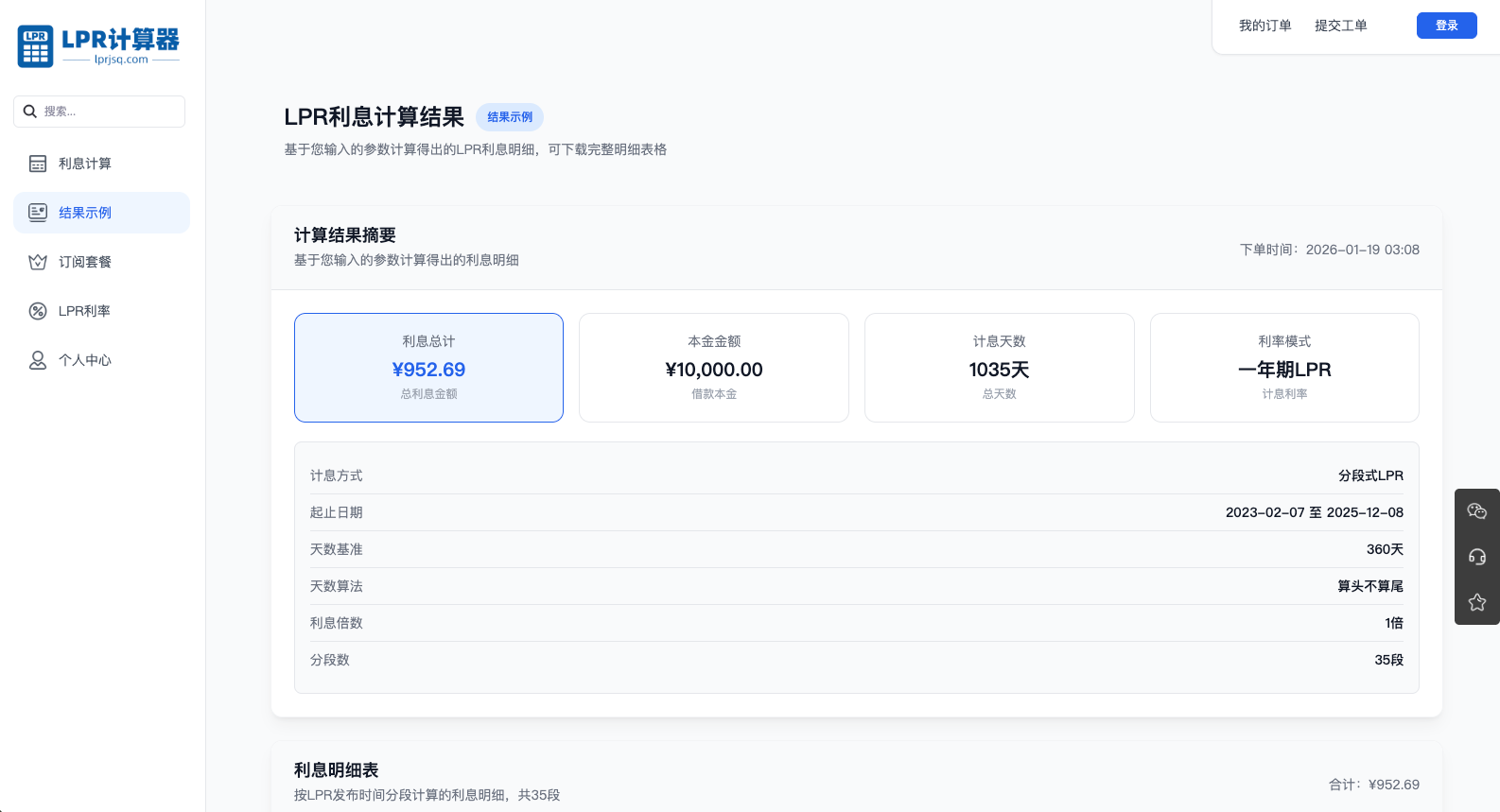Click the LPR利率 percent icon

(x=38, y=311)
